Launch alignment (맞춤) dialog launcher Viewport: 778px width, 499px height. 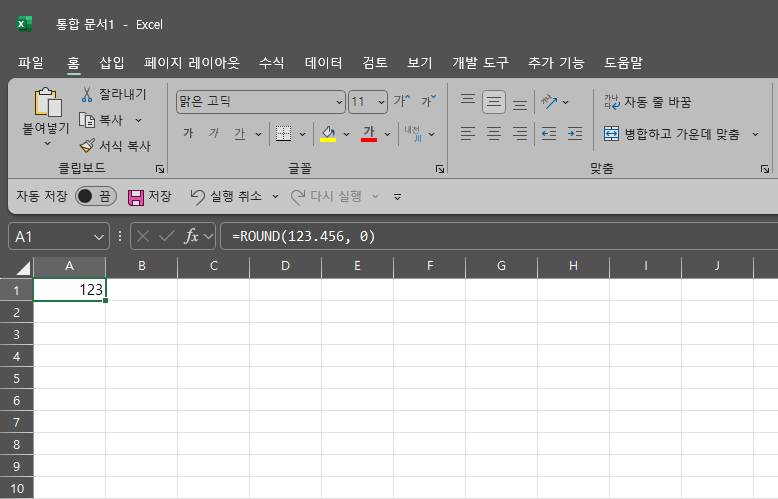pos(765,169)
